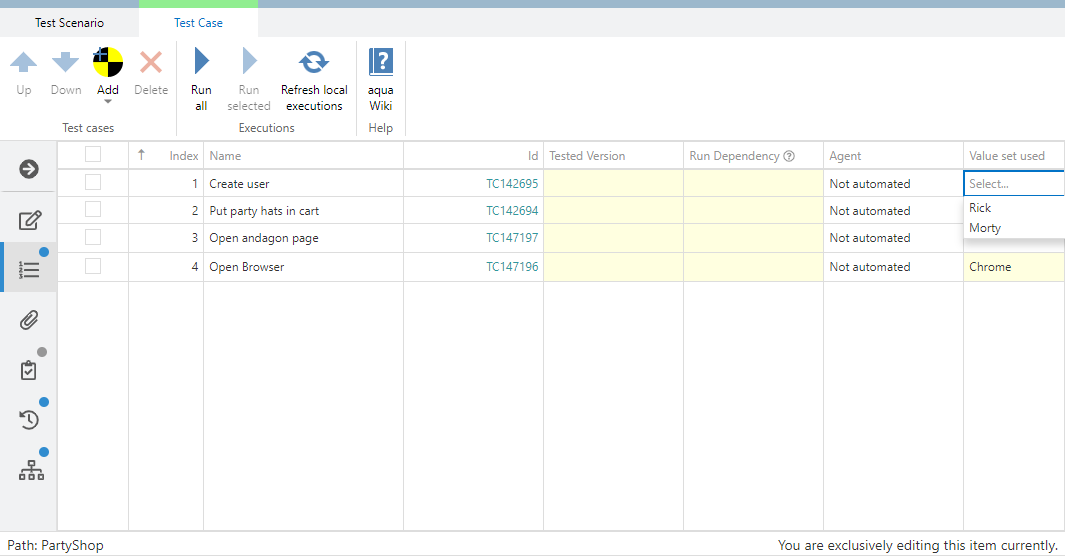
Task: Open the hierarchy tree sidebar icon
Action: pos(31,471)
